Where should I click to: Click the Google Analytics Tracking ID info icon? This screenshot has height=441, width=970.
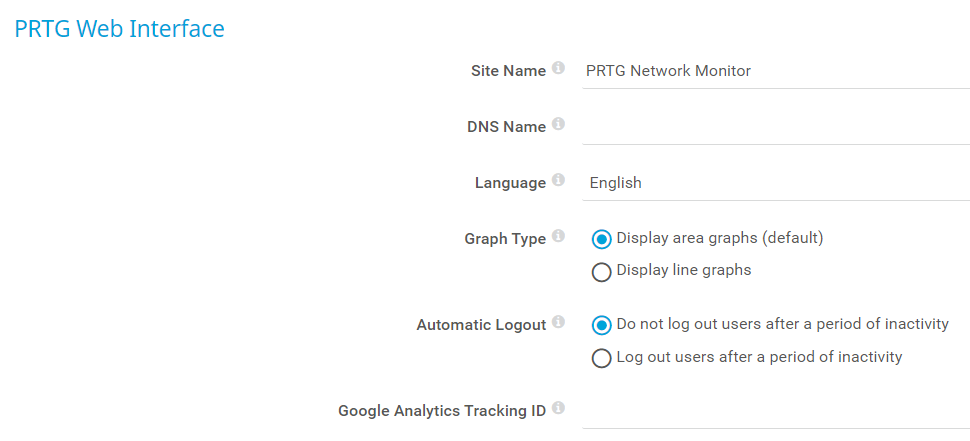558,409
